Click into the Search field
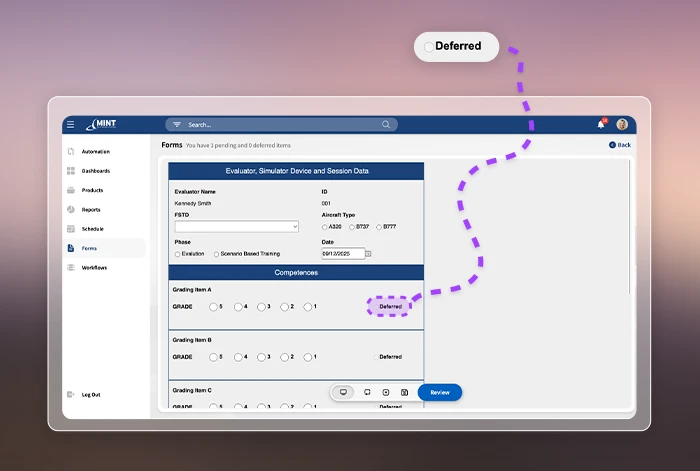700x471 pixels. [x=281, y=125]
